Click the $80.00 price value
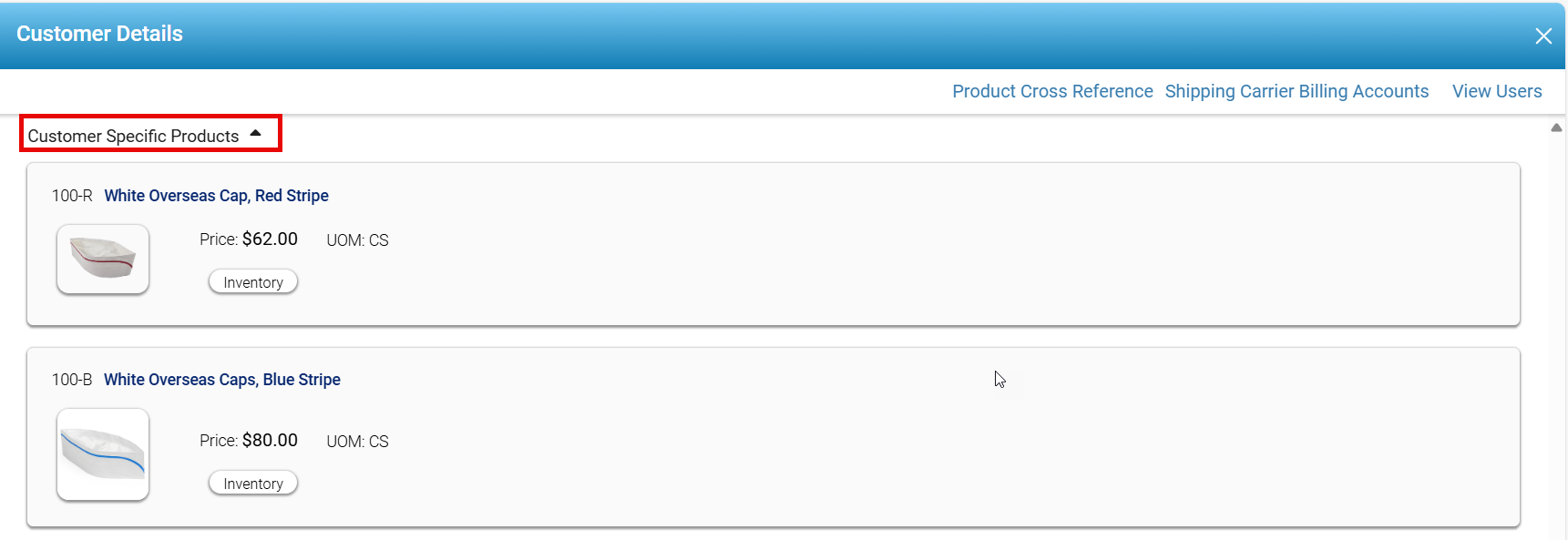 coord(270,440)
